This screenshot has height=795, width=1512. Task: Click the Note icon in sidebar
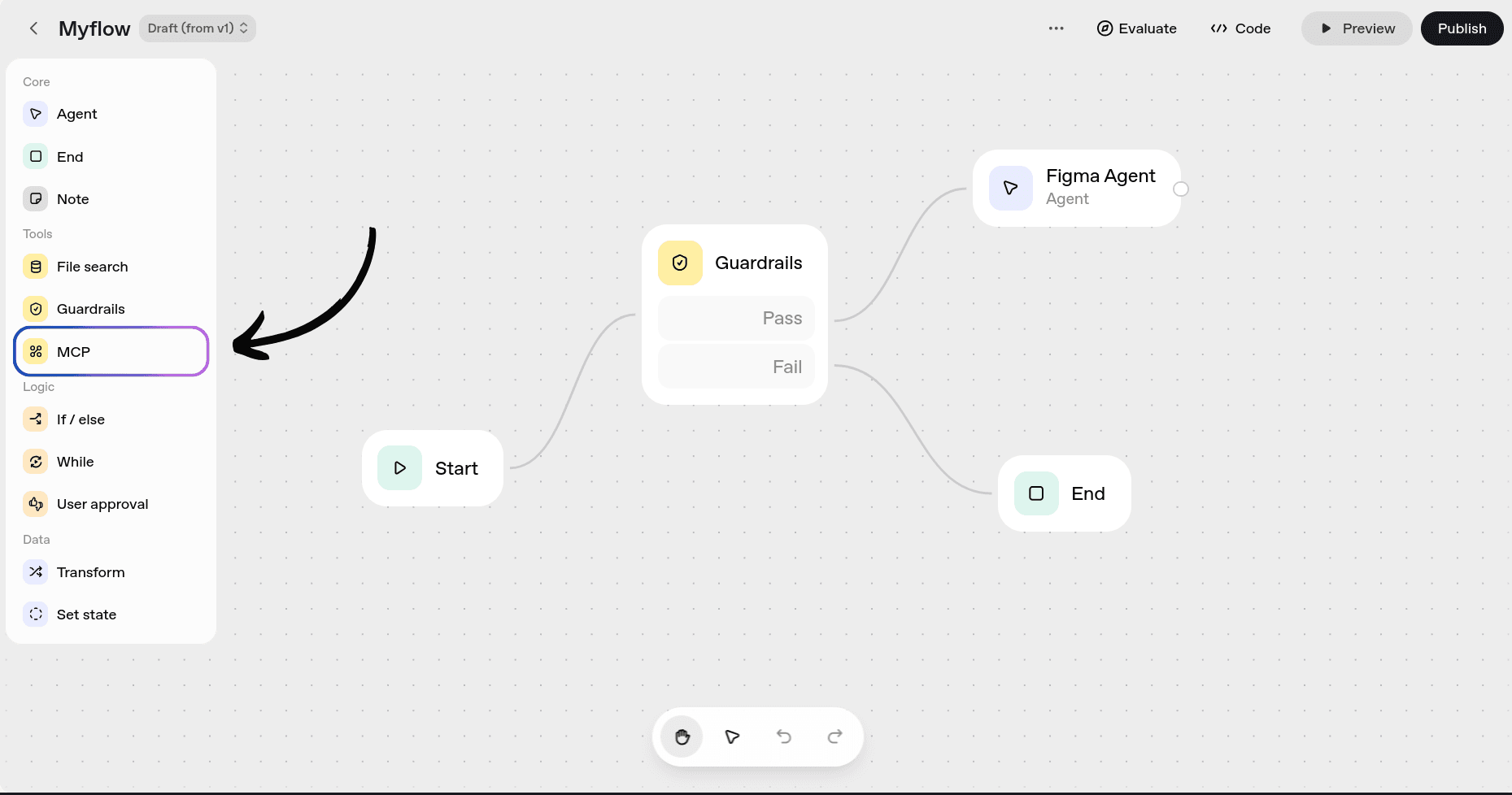point(36,198)
